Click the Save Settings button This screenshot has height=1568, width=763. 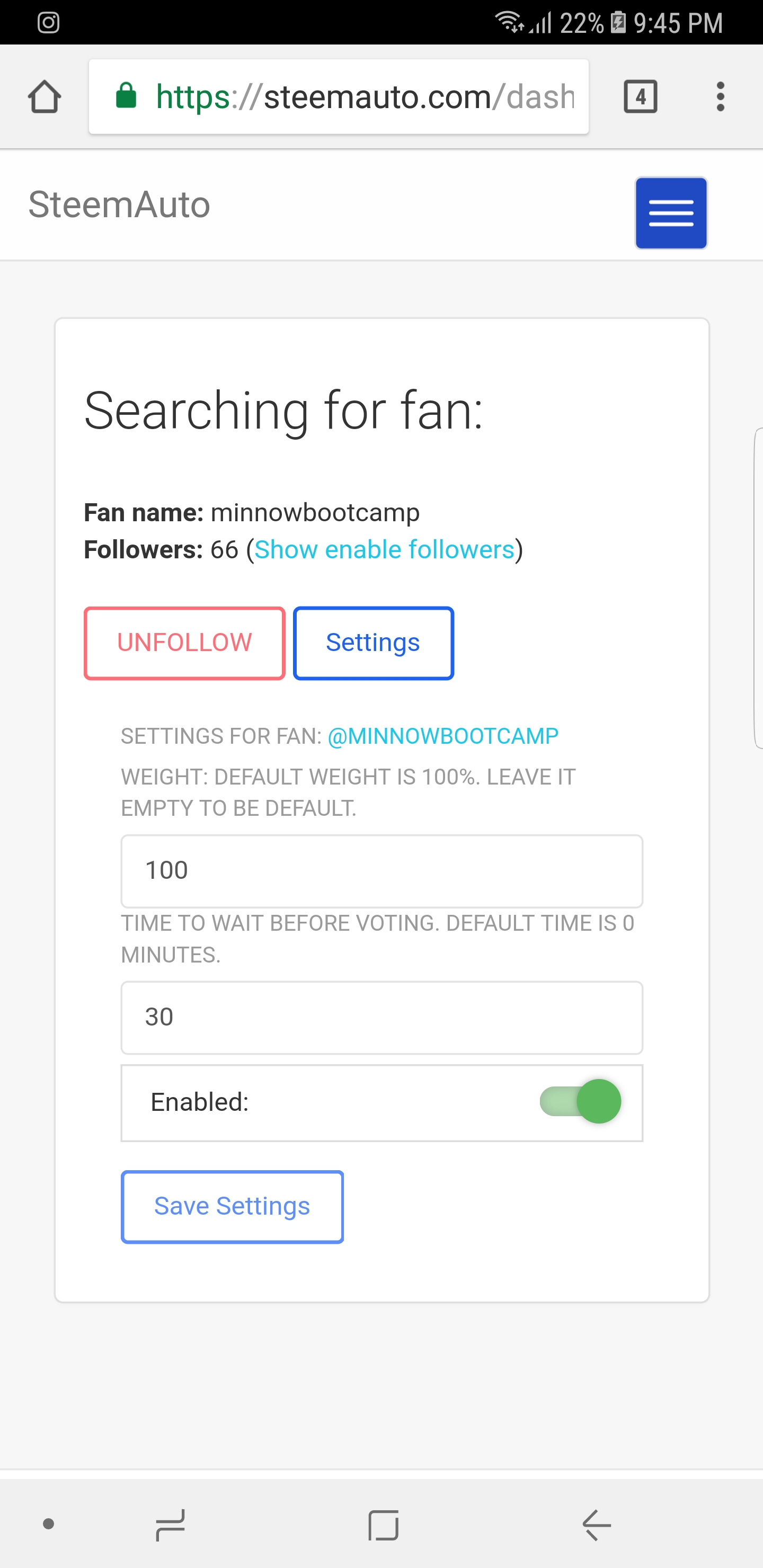[232, 1206]
